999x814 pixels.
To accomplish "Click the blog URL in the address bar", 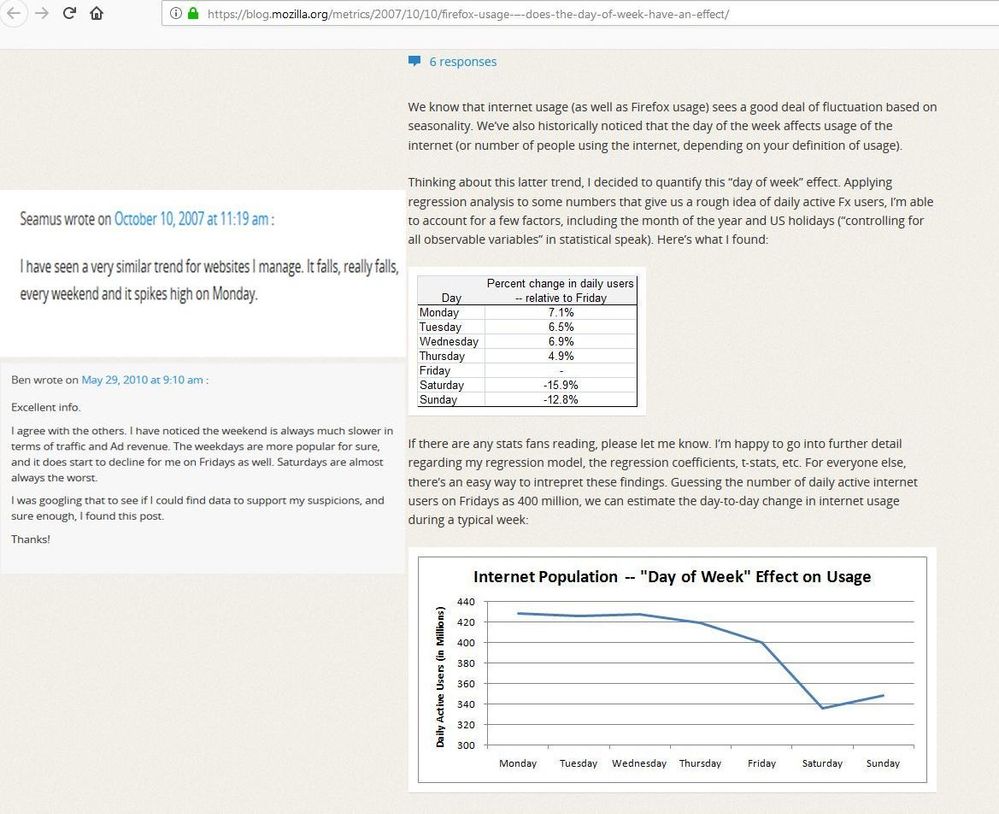I will pos(468,14).
